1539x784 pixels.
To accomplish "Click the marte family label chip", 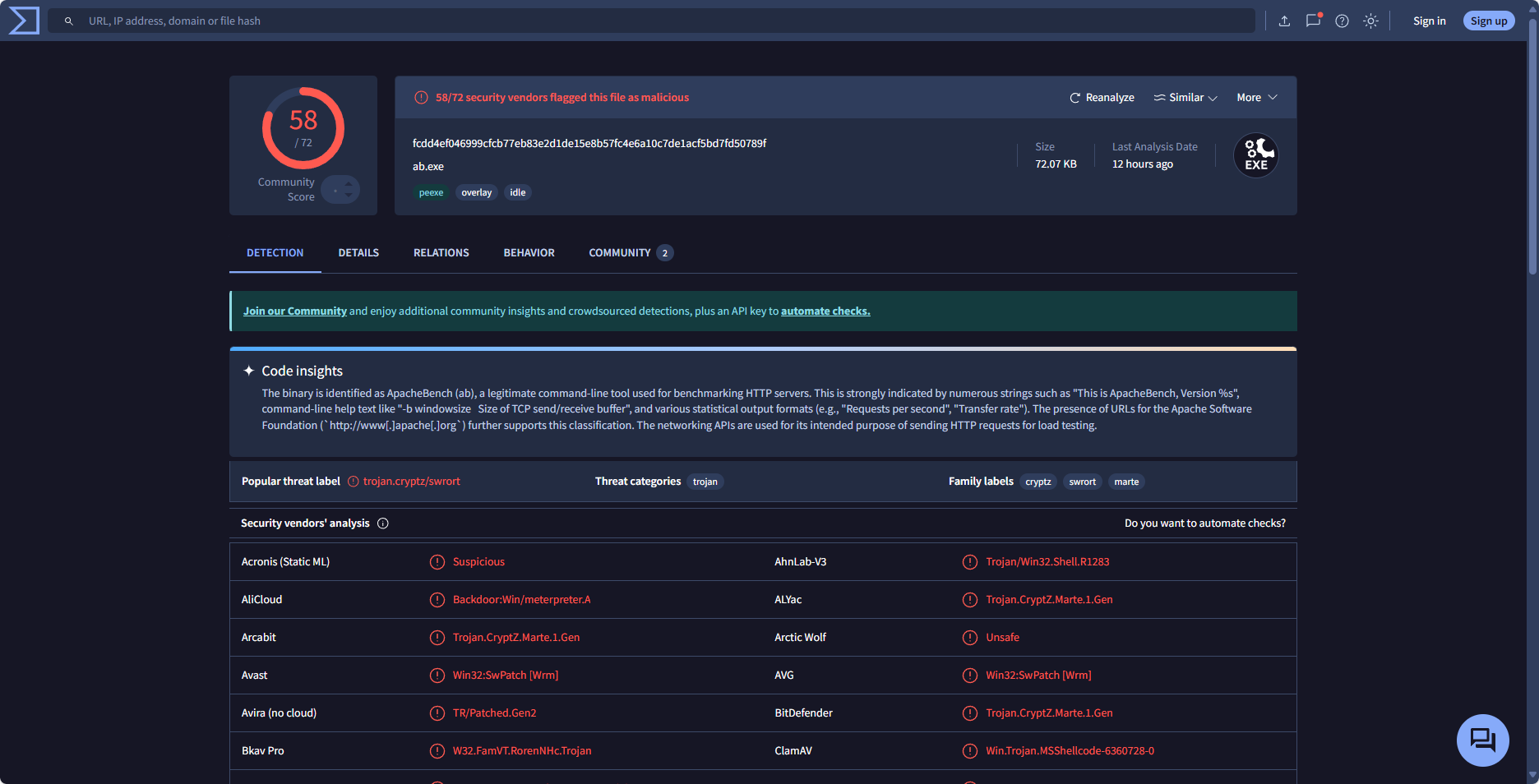I will tap(1126, 482).
